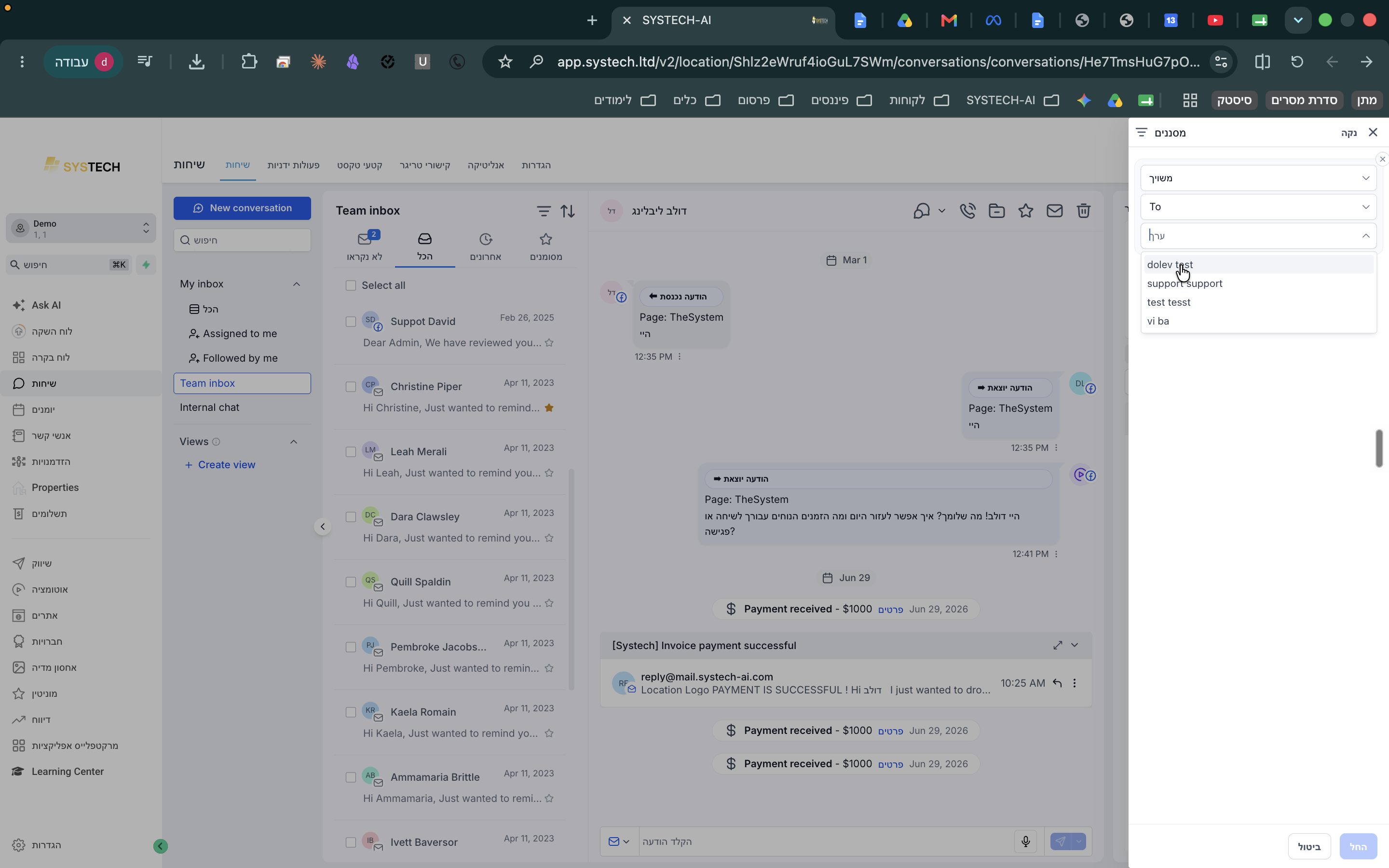This screenshot has width=1389, height=868.
Task: Delete conversation with trash icon
Action: click(x=1083, y=211)
